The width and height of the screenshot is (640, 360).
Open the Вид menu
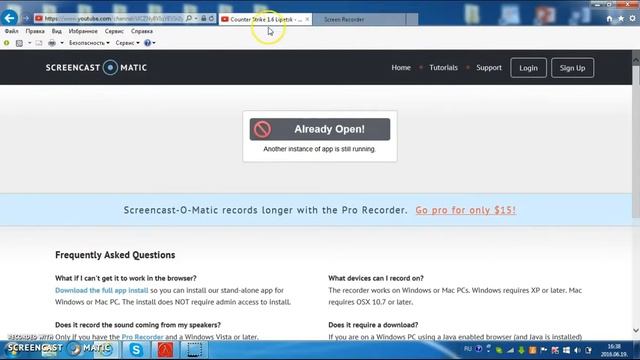click(x=57, y=31)
